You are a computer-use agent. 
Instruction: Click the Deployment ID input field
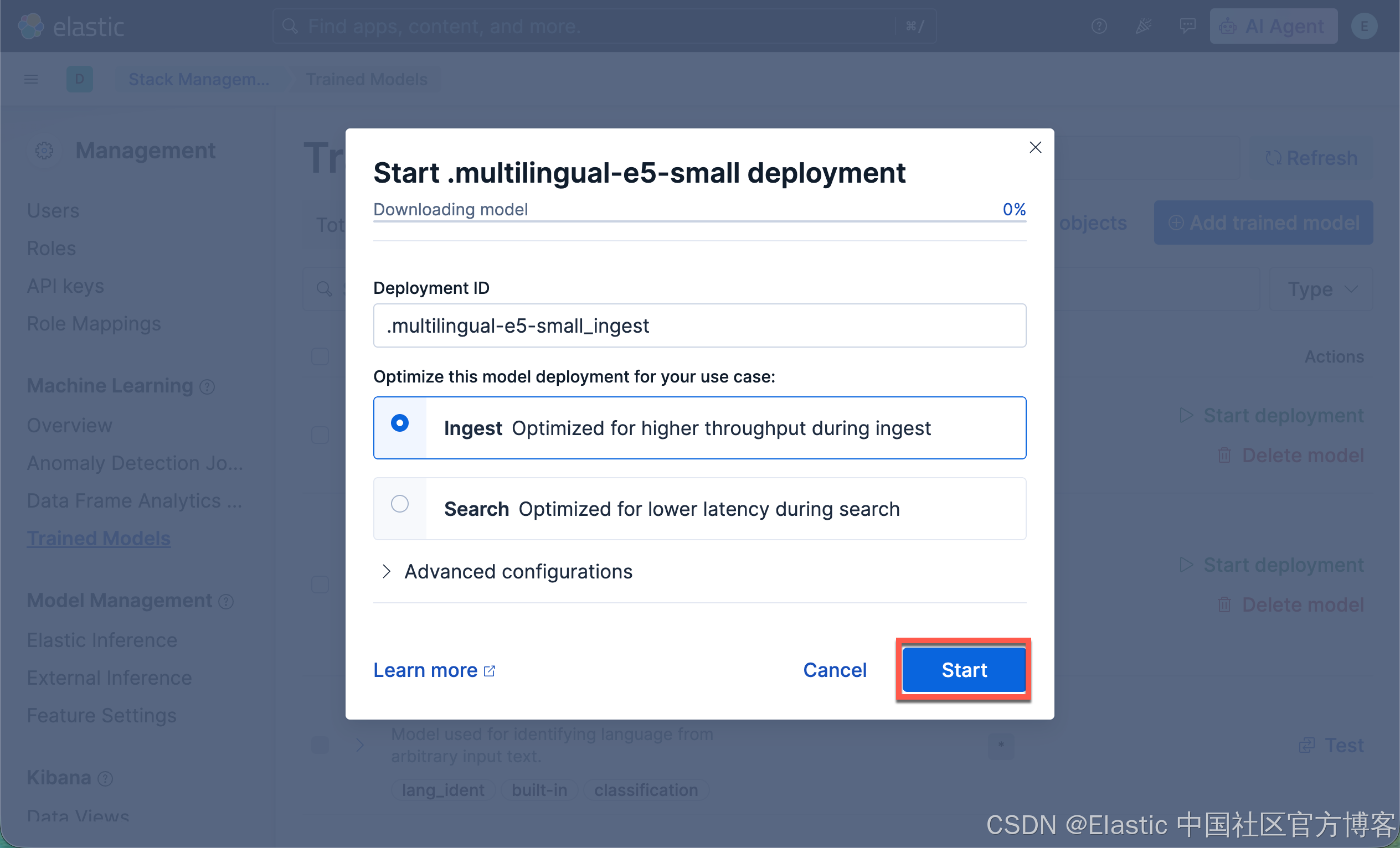pos(699,325)
